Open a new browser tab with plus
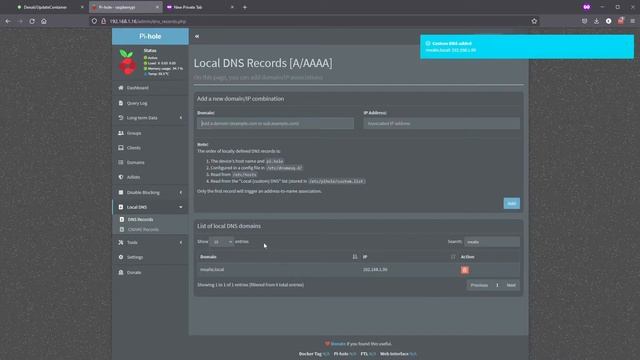 pyautogui.click(x=244, y=7)
